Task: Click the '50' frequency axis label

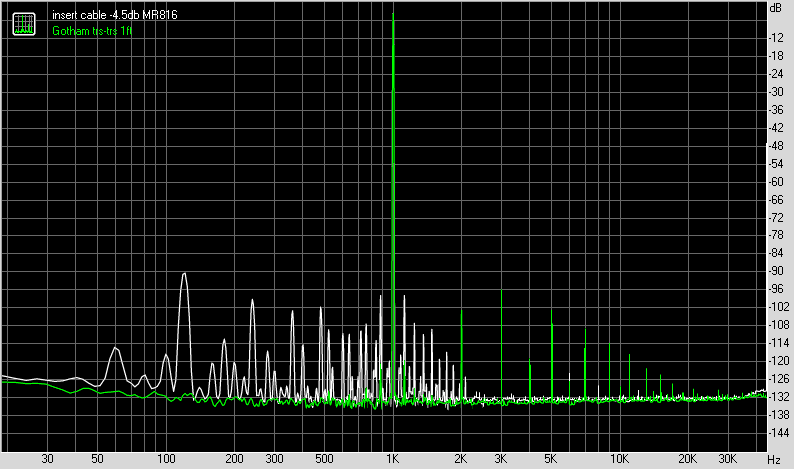Action: (x=97, y=459)
